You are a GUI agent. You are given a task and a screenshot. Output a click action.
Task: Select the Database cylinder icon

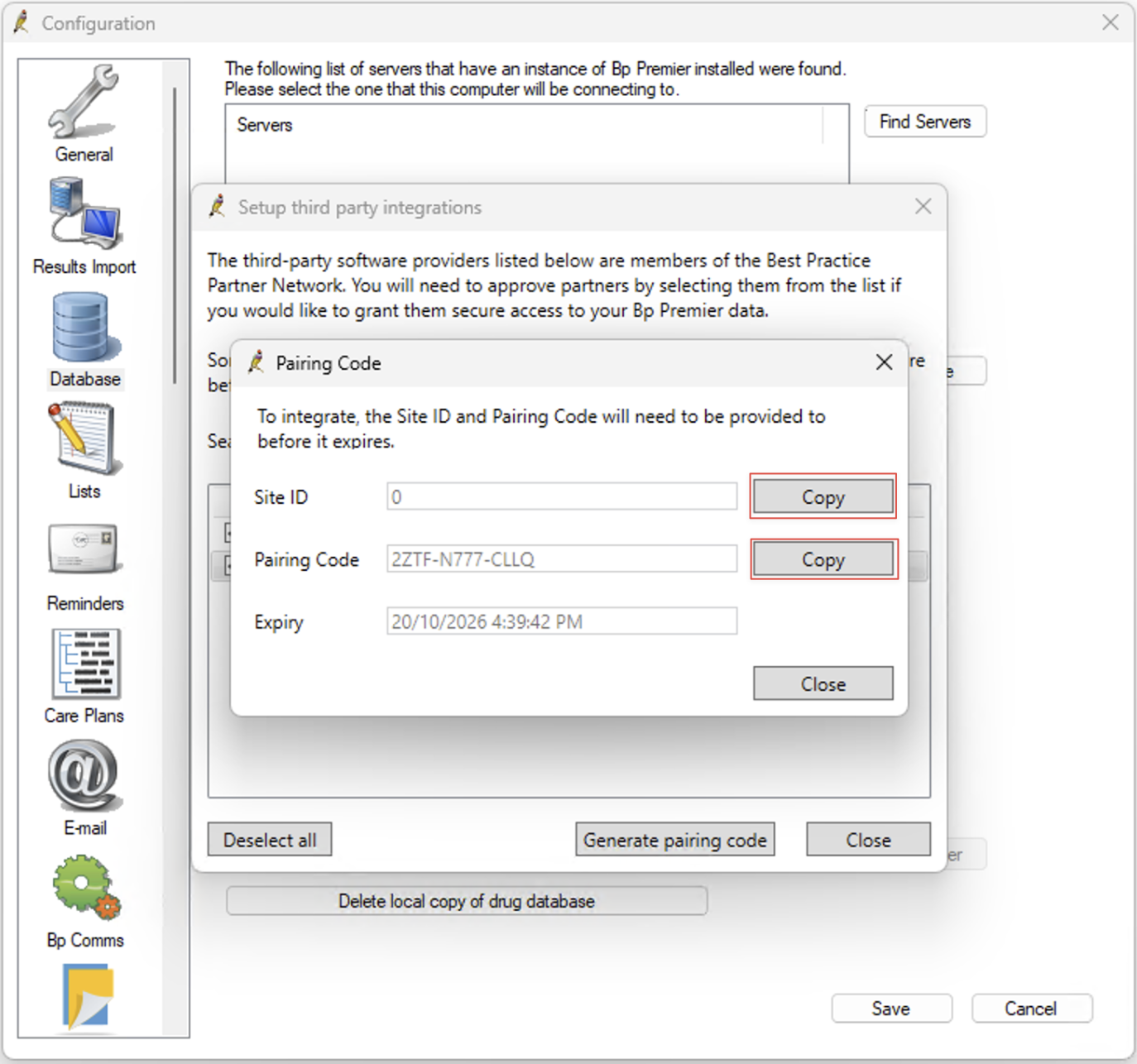[x=85, y=328]
